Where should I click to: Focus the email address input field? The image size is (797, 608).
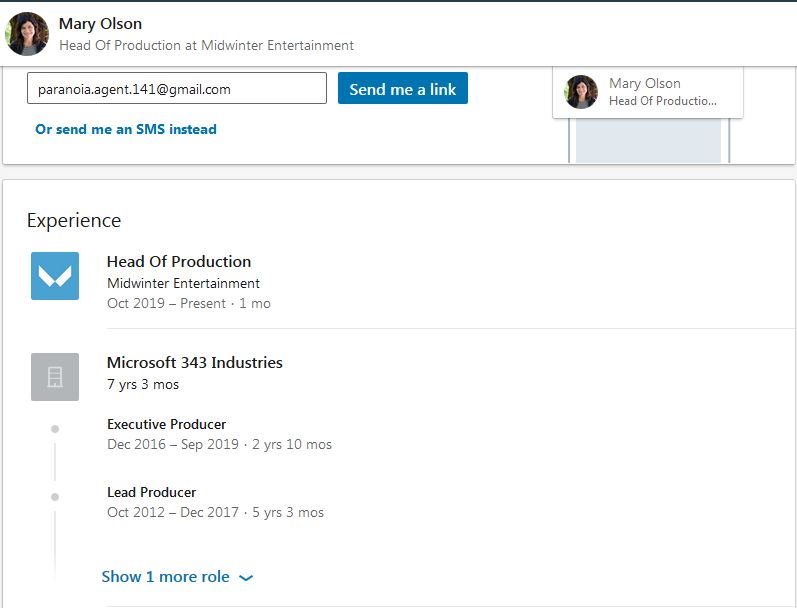coord(176,89)
